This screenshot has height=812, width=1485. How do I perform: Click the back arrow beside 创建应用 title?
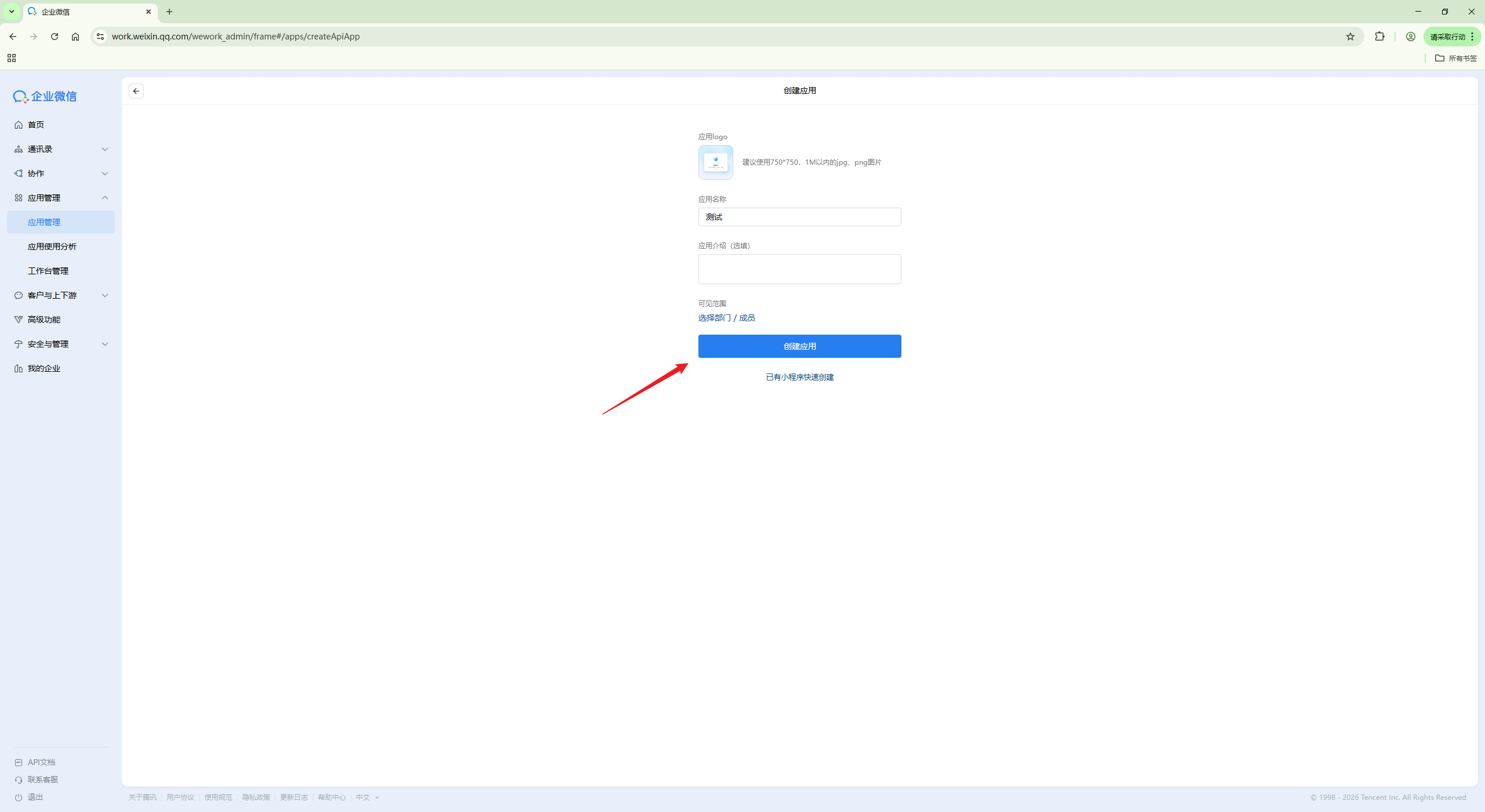point(136,91)
